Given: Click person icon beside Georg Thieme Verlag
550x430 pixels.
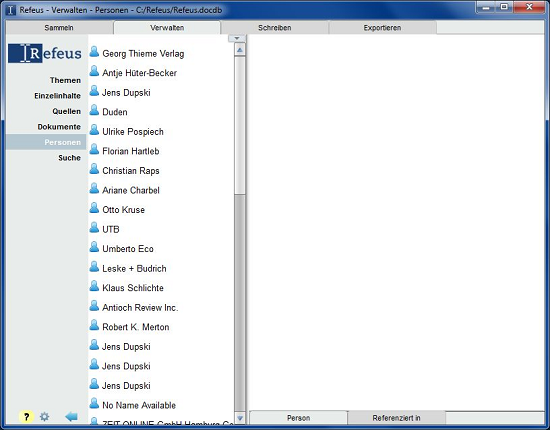Looking at the screenshot, I should pos(94,52).
